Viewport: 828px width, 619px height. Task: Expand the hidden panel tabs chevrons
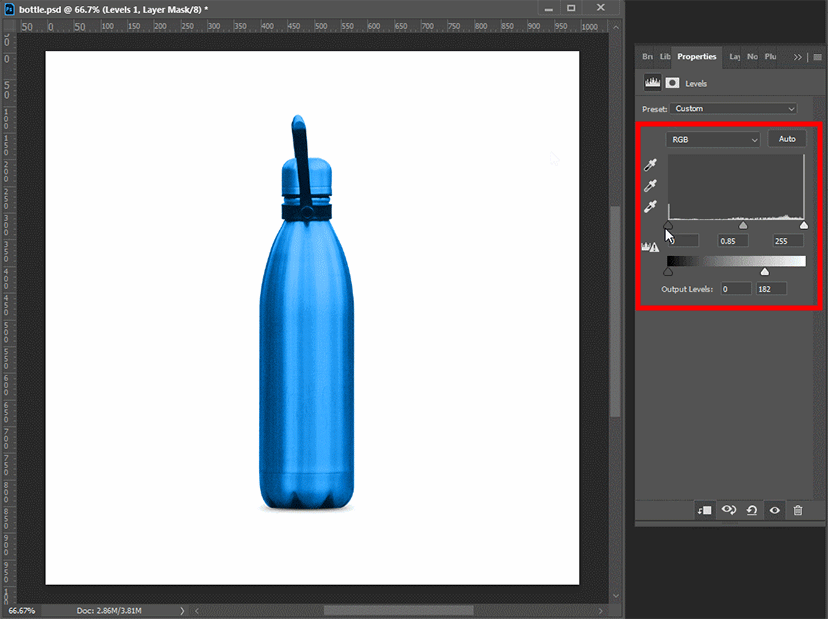pos(797,57)
